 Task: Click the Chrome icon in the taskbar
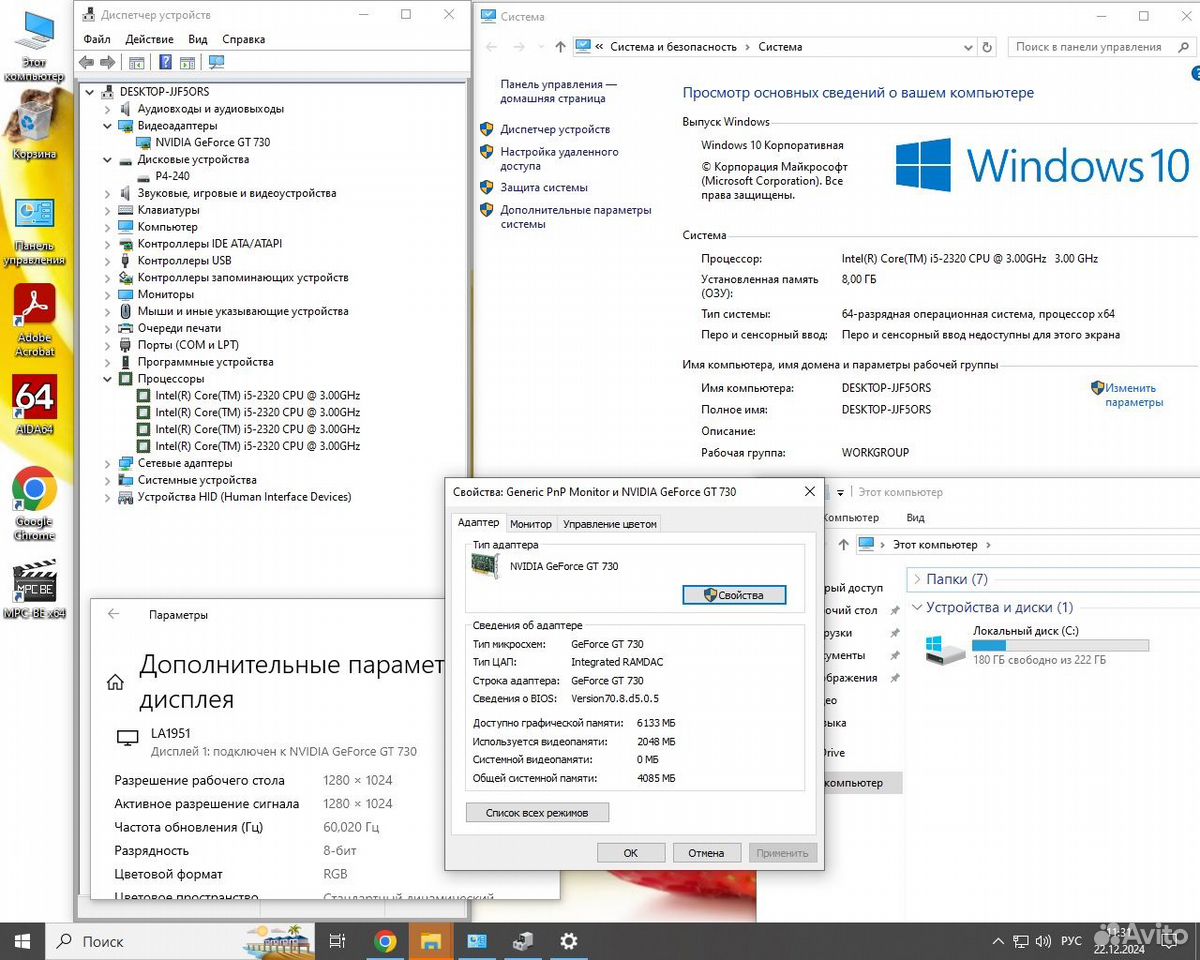(x=385, y=941)
